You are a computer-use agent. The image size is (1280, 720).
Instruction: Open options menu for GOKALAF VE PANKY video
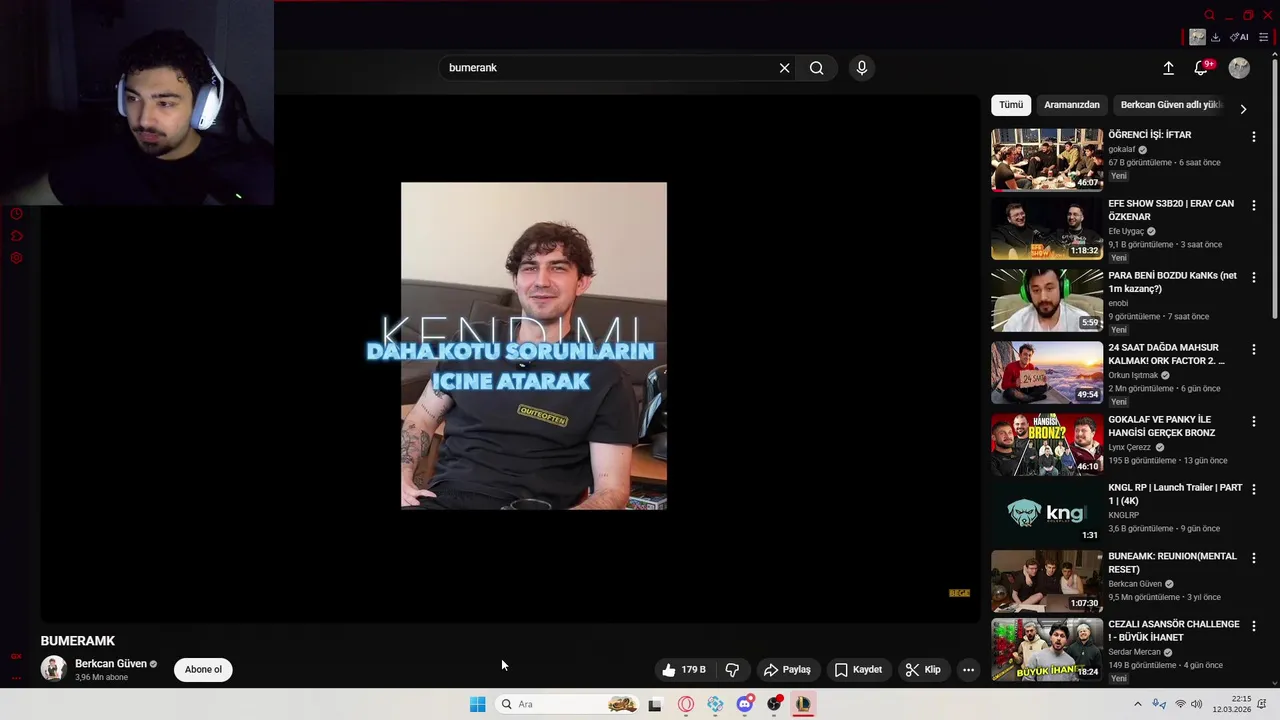pyautogui.click(x=1254, y=421)
